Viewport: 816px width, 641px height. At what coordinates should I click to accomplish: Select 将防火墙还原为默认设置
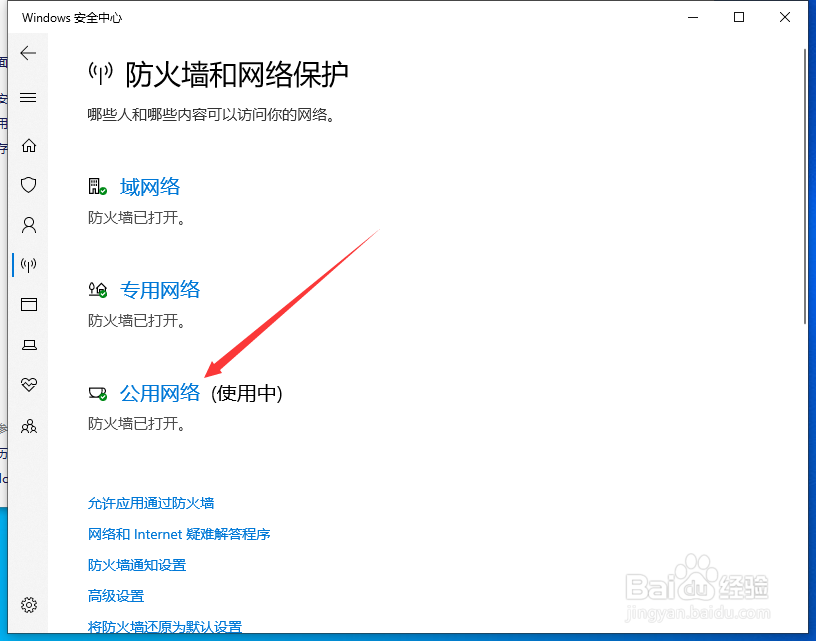tap(164, 625)
